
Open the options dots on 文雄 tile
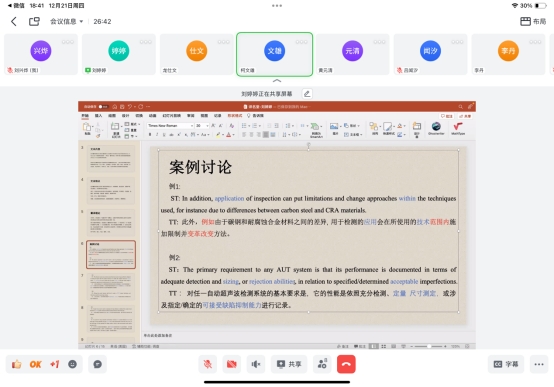pyautogui.click(x=301, y=42)
